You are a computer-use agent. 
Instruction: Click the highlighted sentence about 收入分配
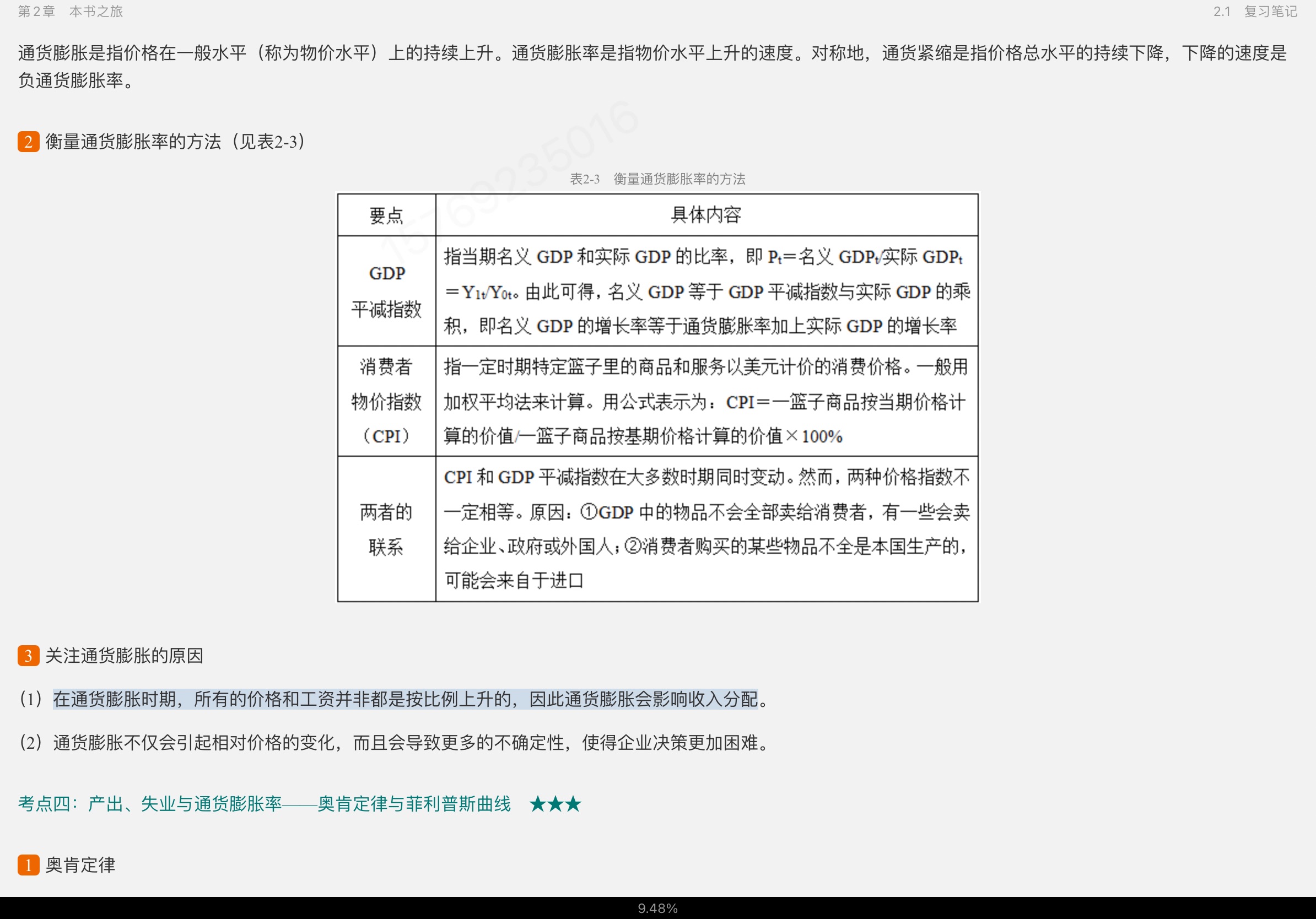click(x=404, y=699)
